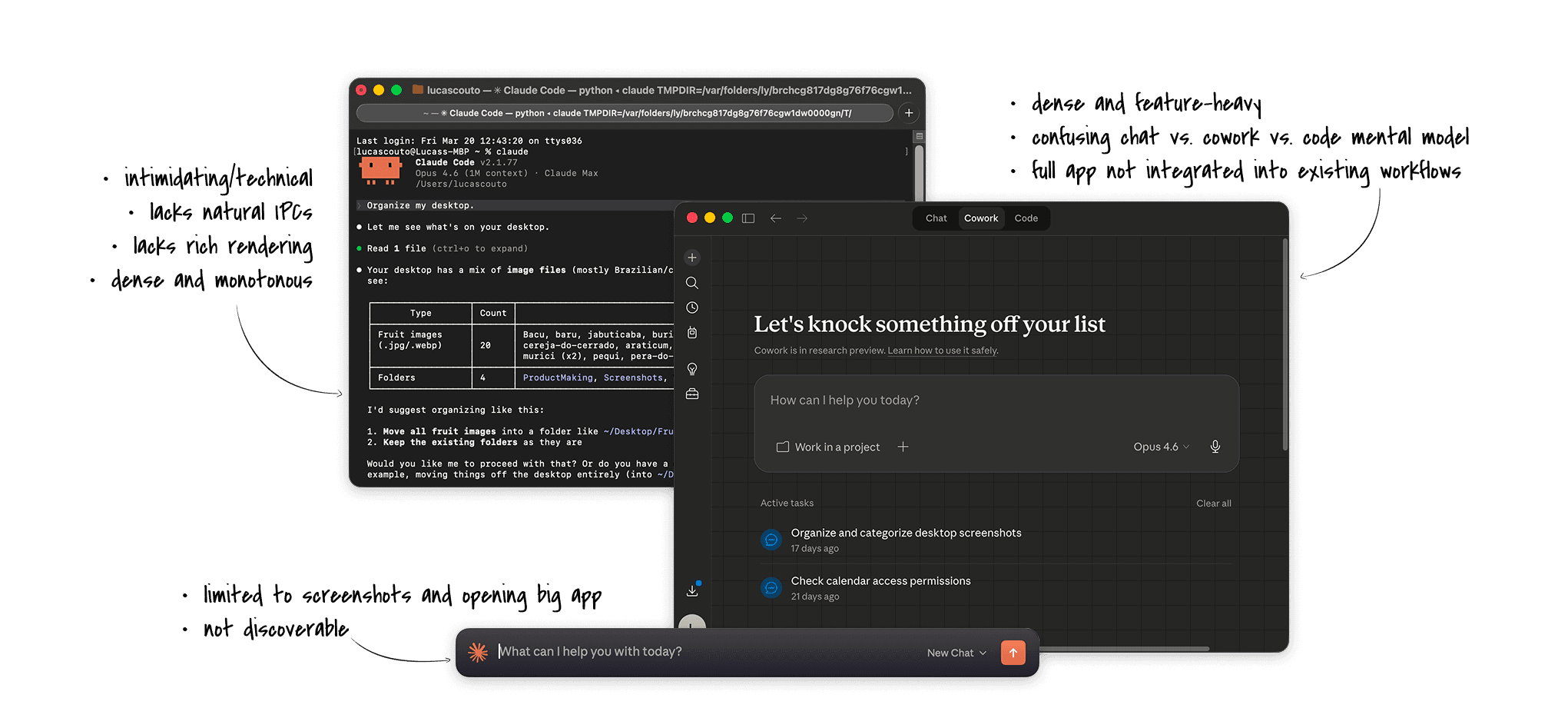Open the lightbulb ideas icon in sidebar
This screenshot has height=728, width=1568.
click(x=692, y=369)
